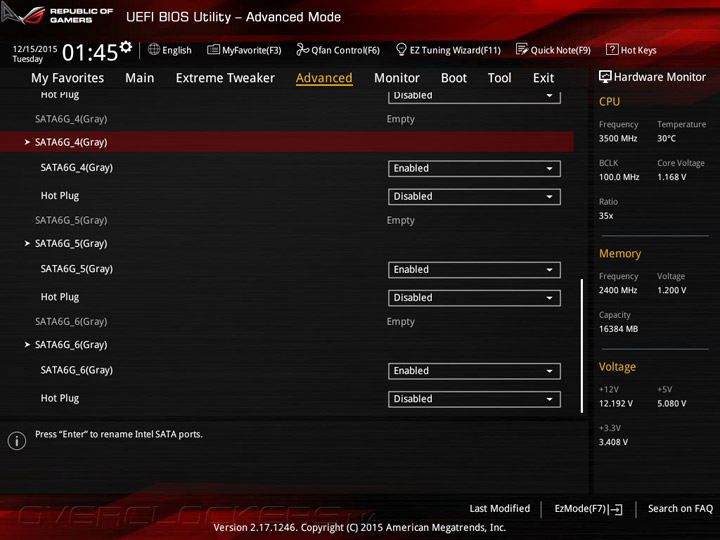The width and height of the screenshot is (720, 540).
Task: Click the Ratio value 35x
Action: click(606, 216)
